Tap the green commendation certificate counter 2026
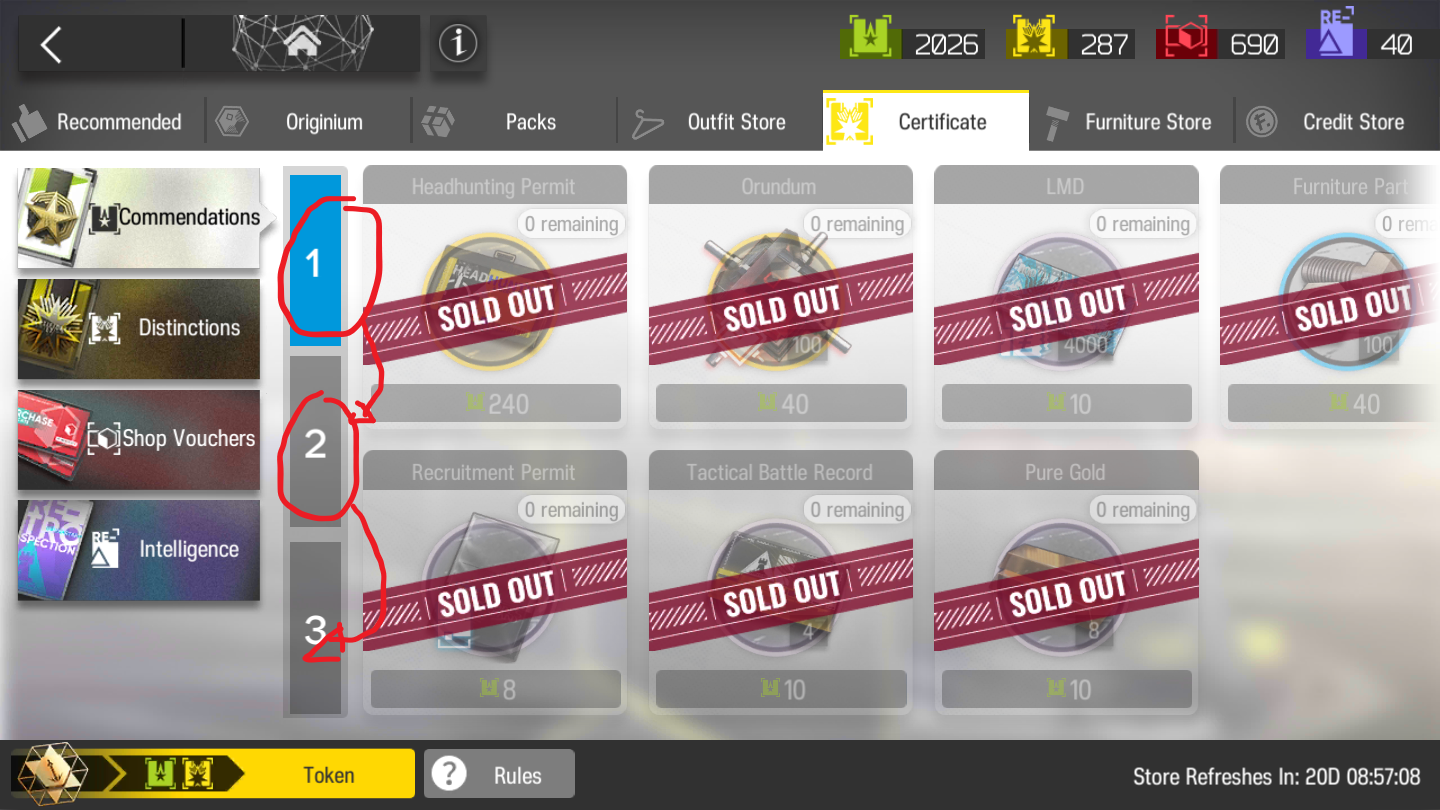Viewport: 1440px width, 810px height. tap(911, 44)
